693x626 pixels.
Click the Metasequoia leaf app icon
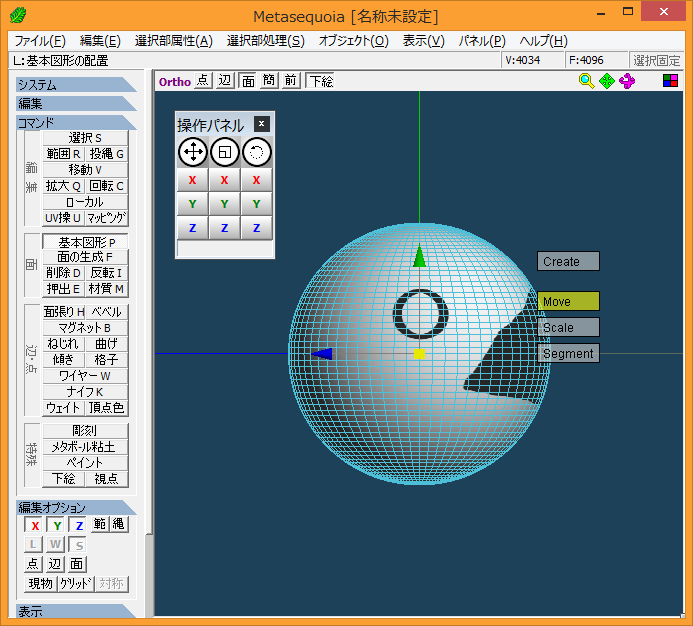[18, 15]
